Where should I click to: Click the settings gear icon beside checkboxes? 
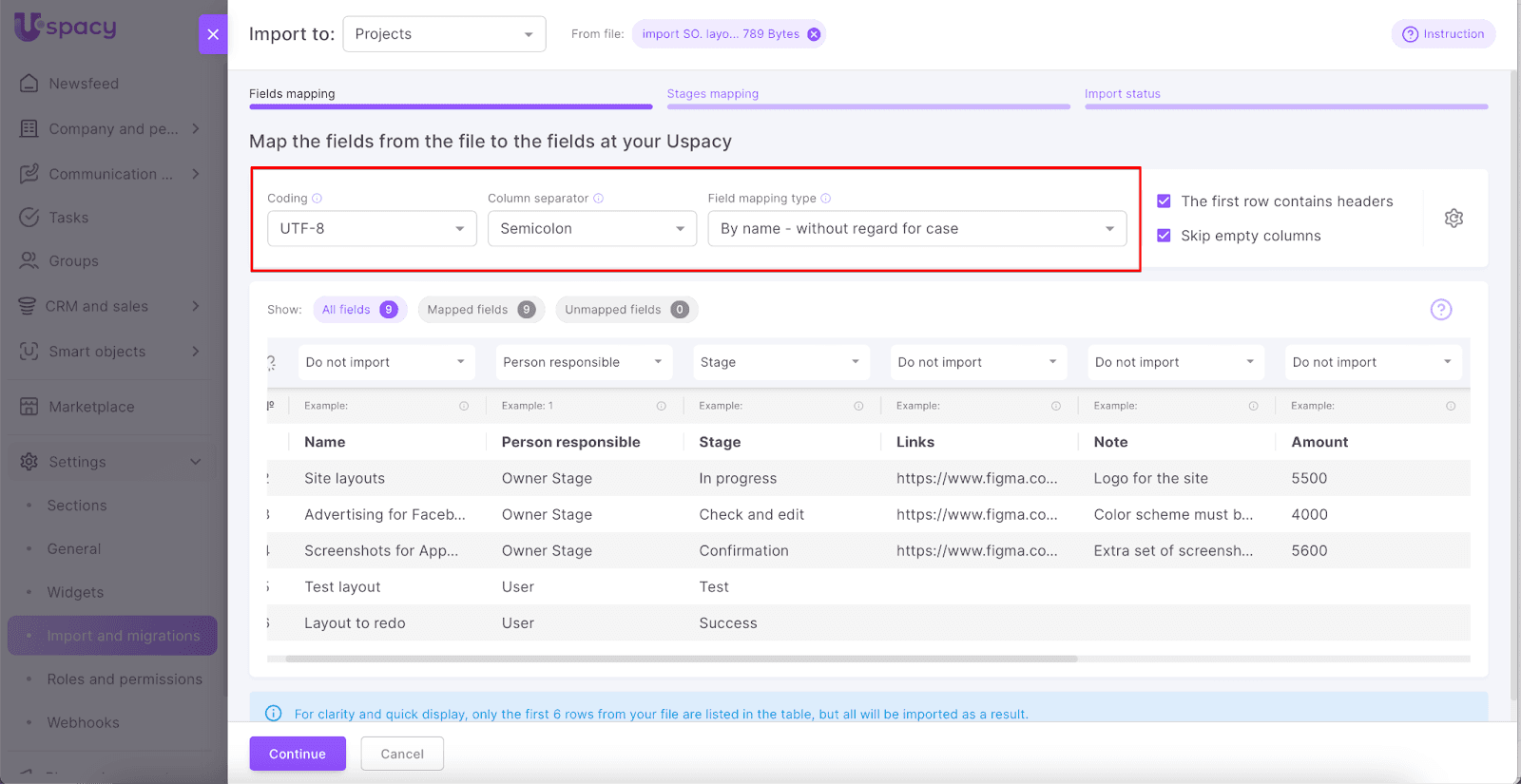pos(1454,219)
